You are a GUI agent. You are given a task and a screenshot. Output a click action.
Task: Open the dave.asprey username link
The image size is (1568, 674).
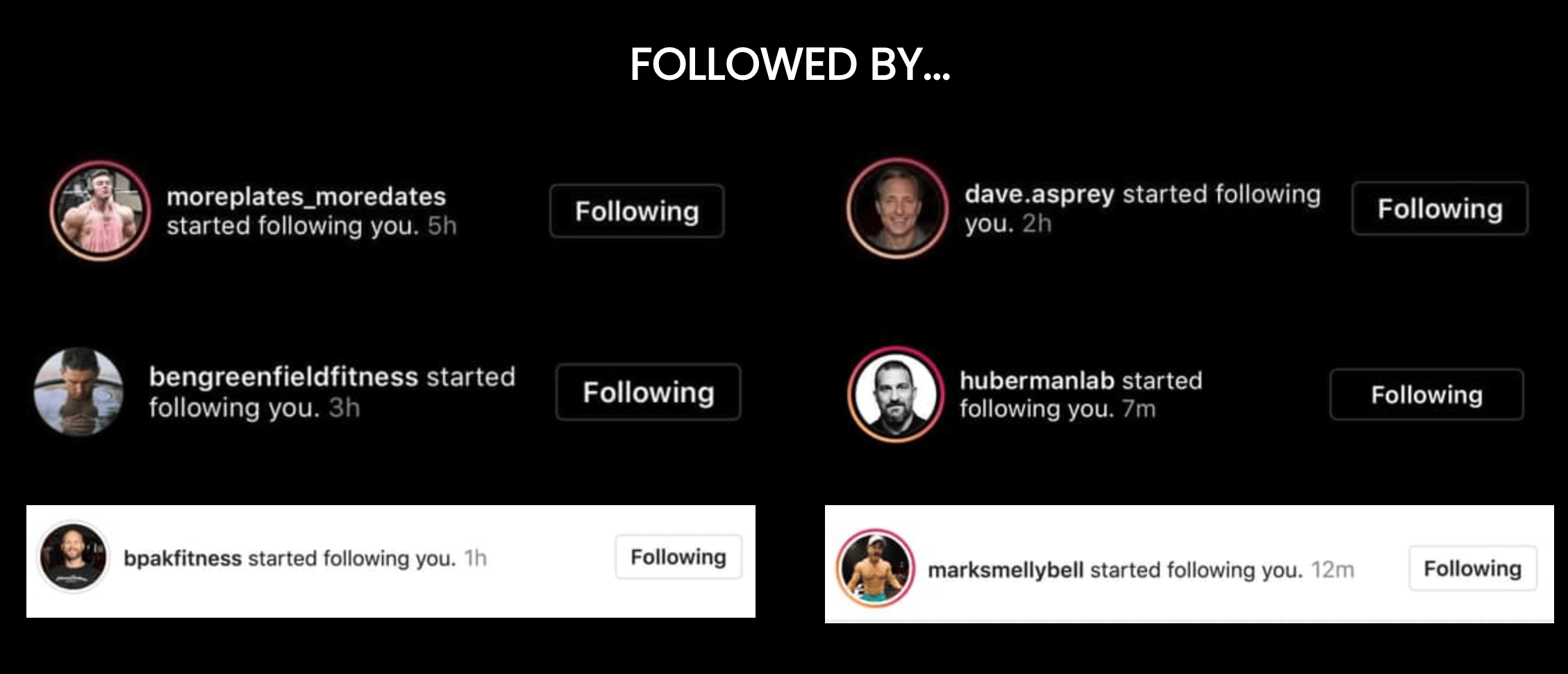(1040, 195)
